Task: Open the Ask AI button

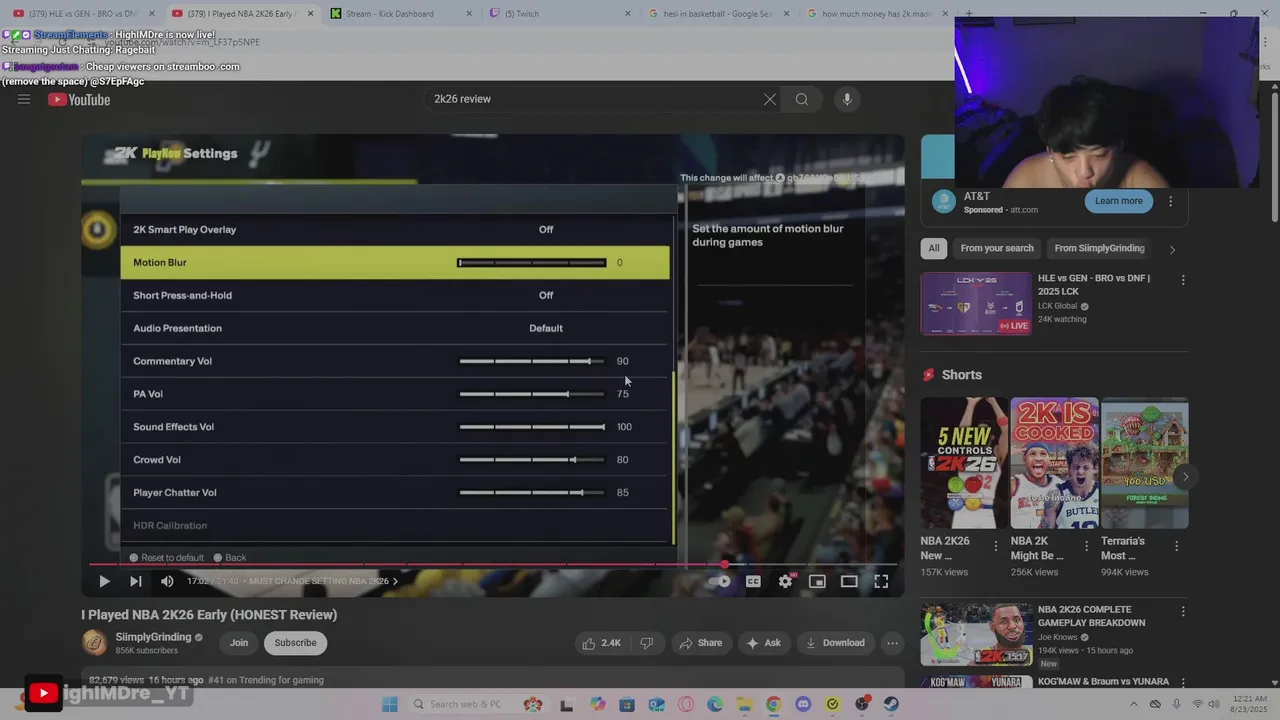Action: [x=763, y=643]
